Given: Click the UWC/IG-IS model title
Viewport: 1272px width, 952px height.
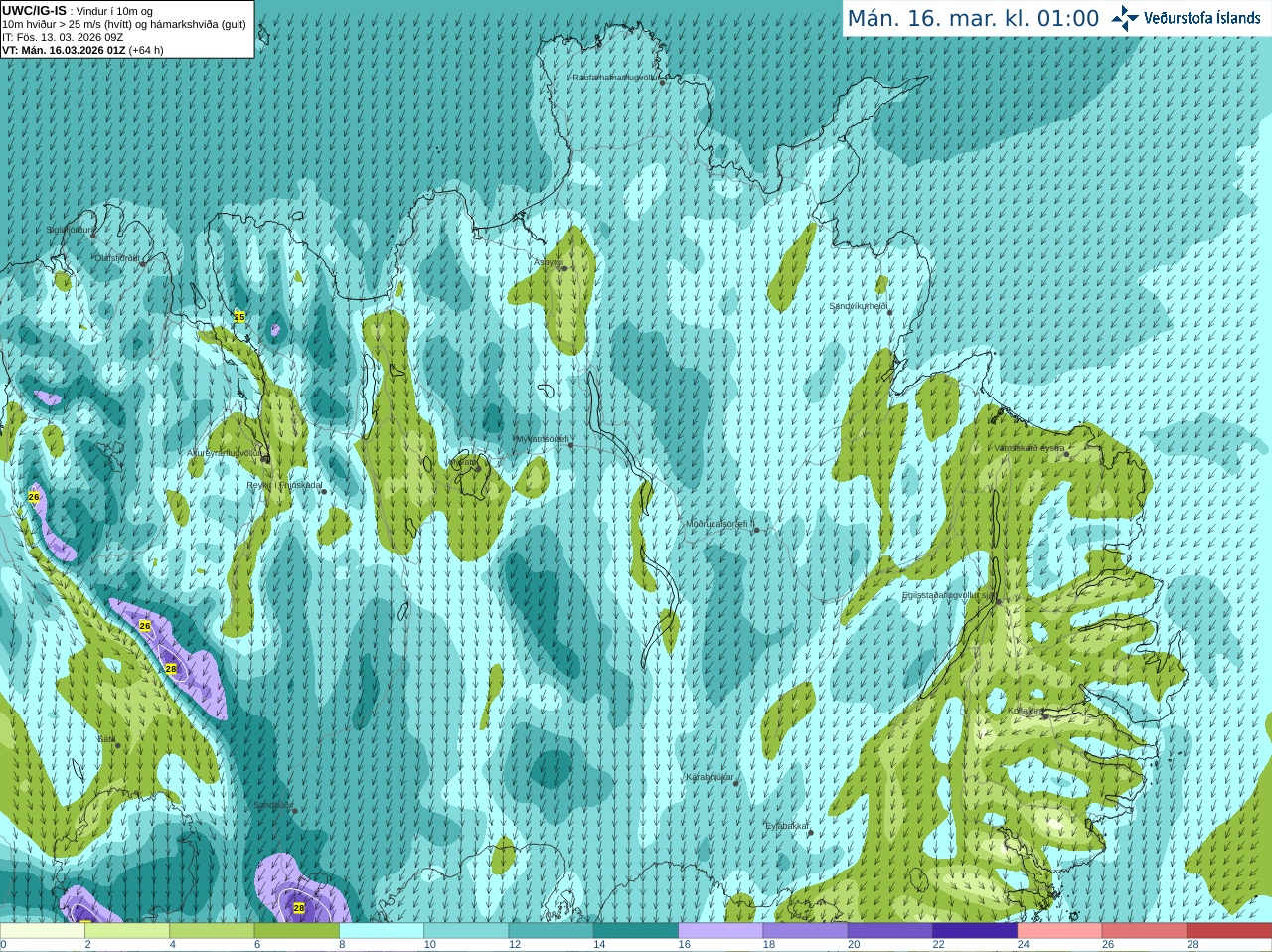Looking at the screenshot, I should coord(34,11).
